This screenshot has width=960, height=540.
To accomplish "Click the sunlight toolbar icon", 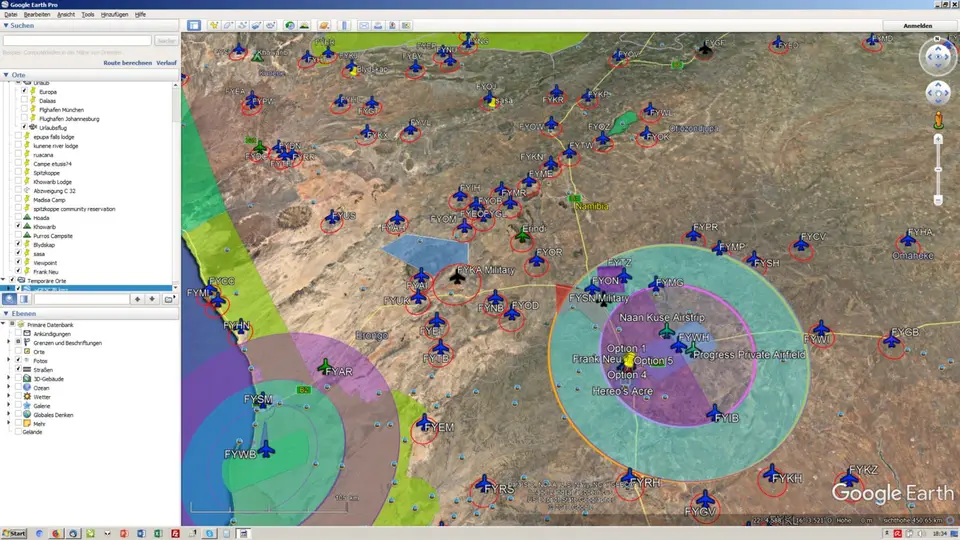I will point(304,25).
